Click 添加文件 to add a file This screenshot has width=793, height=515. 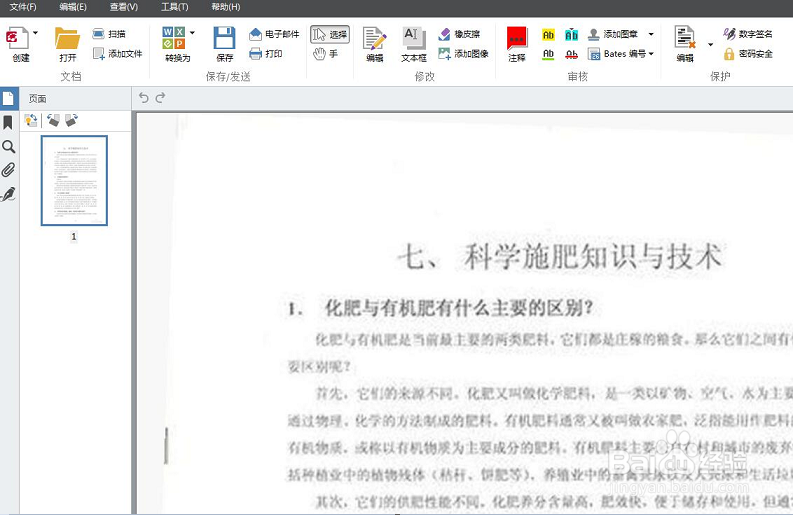click(118, 54)
